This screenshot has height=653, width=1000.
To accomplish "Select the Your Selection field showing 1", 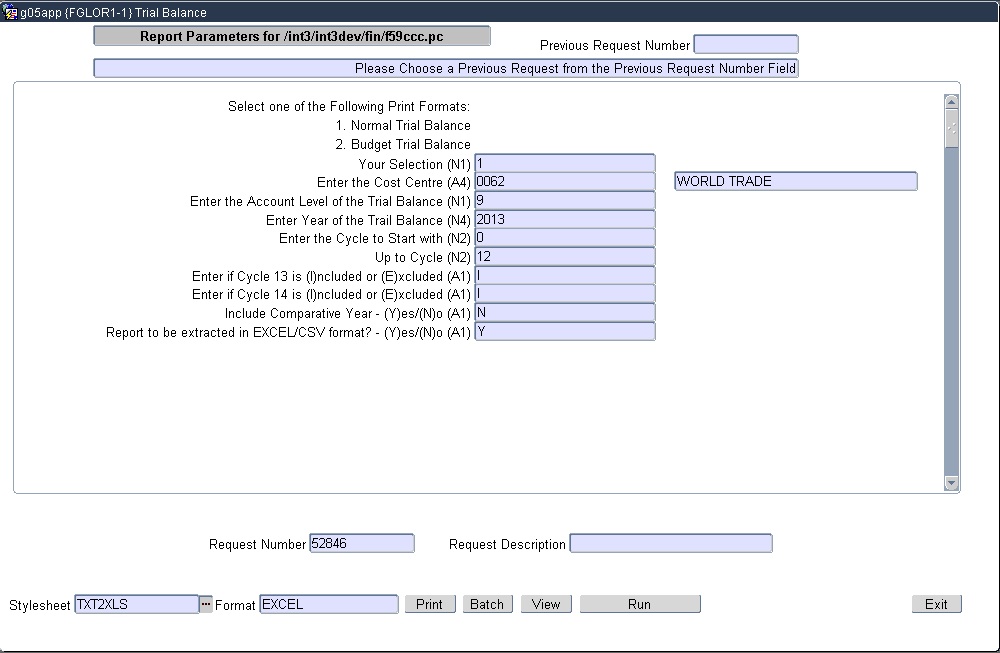I will [x=565, y=162].
